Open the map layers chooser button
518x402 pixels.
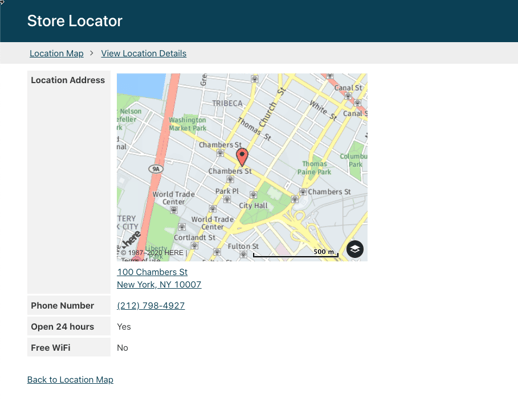coord(355,249)
